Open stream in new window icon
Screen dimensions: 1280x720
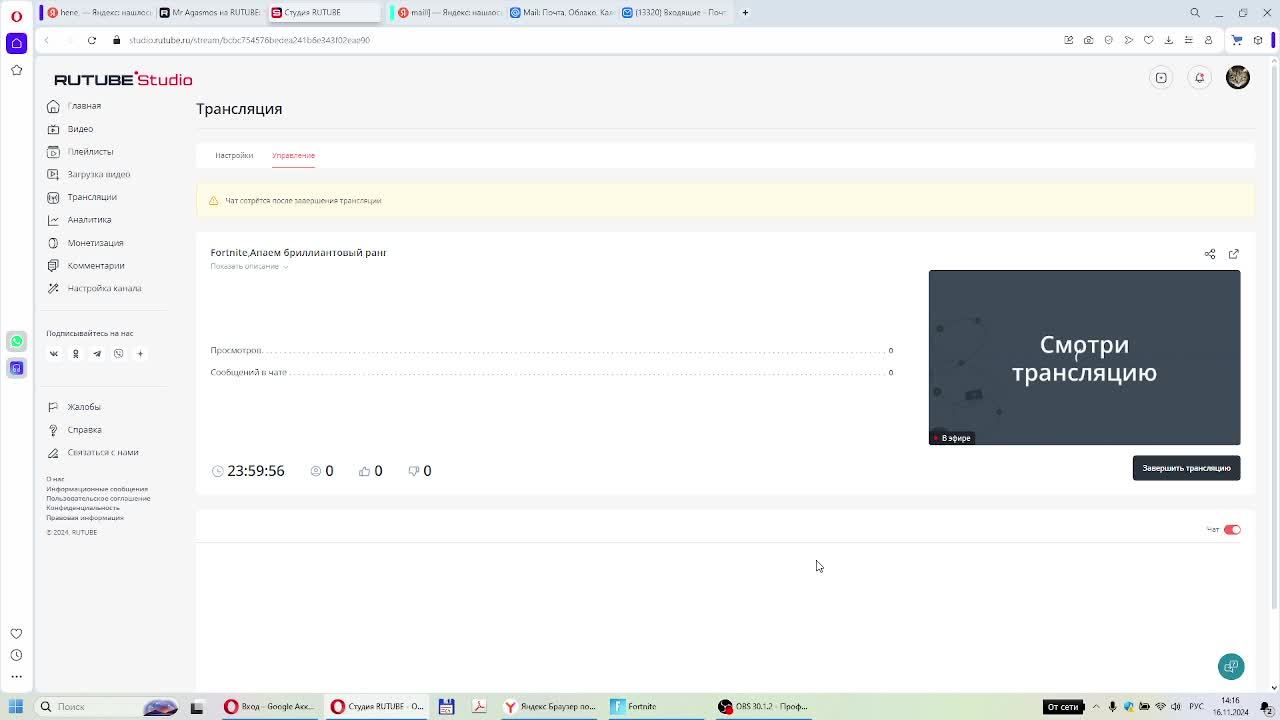click(1234, 254)
